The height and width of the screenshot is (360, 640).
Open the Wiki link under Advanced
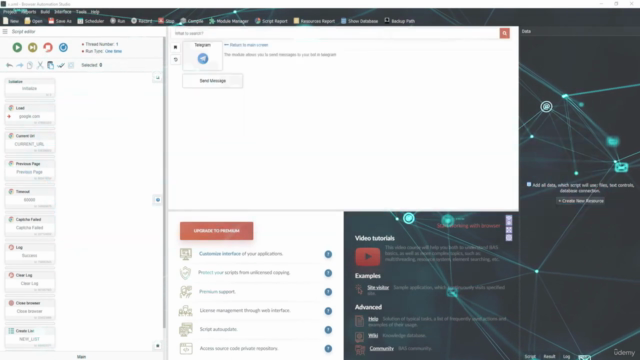tap(373, 336)
